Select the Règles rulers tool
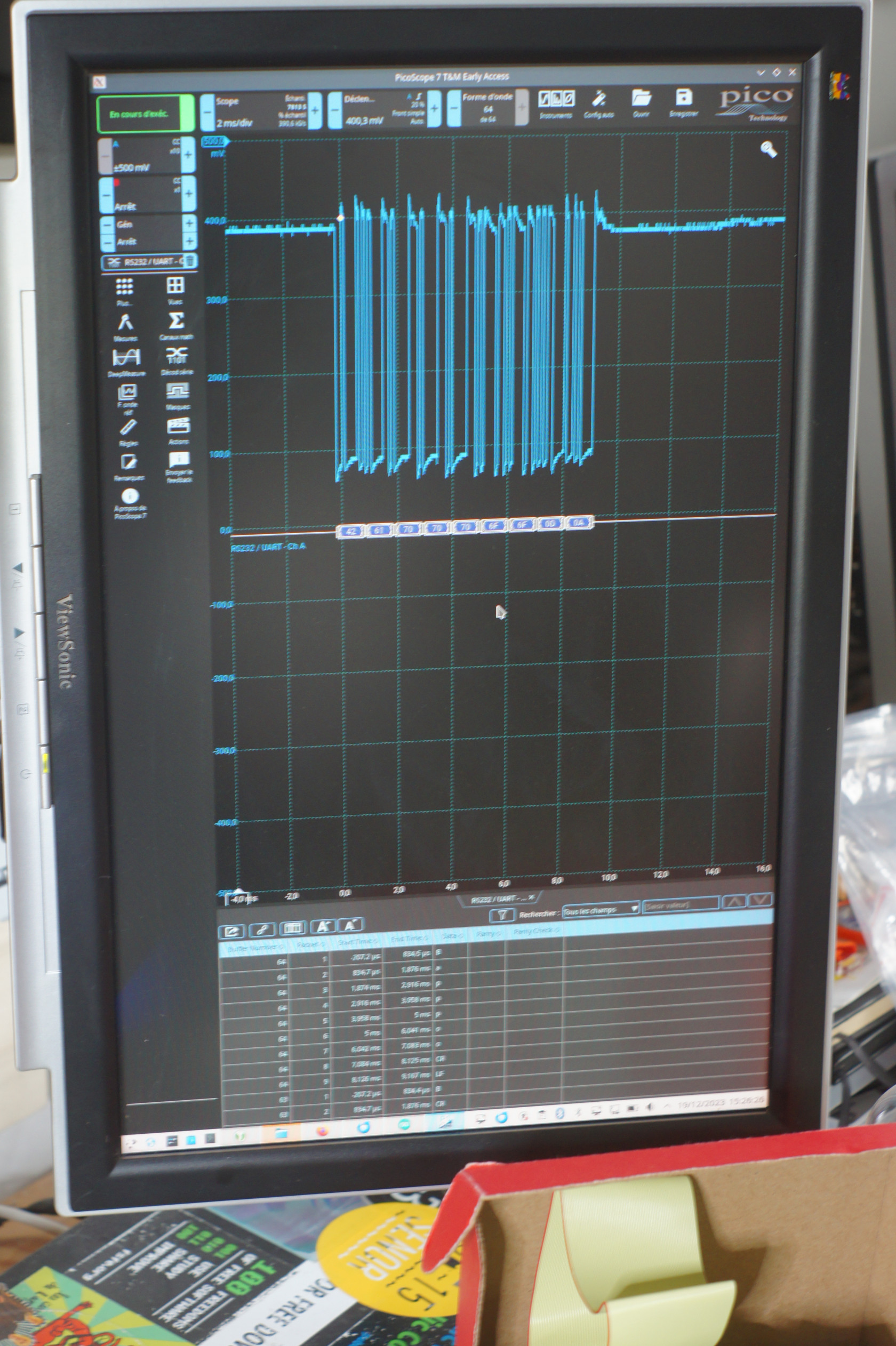This screenshot has width=896, height=1346. pos(129,432)
